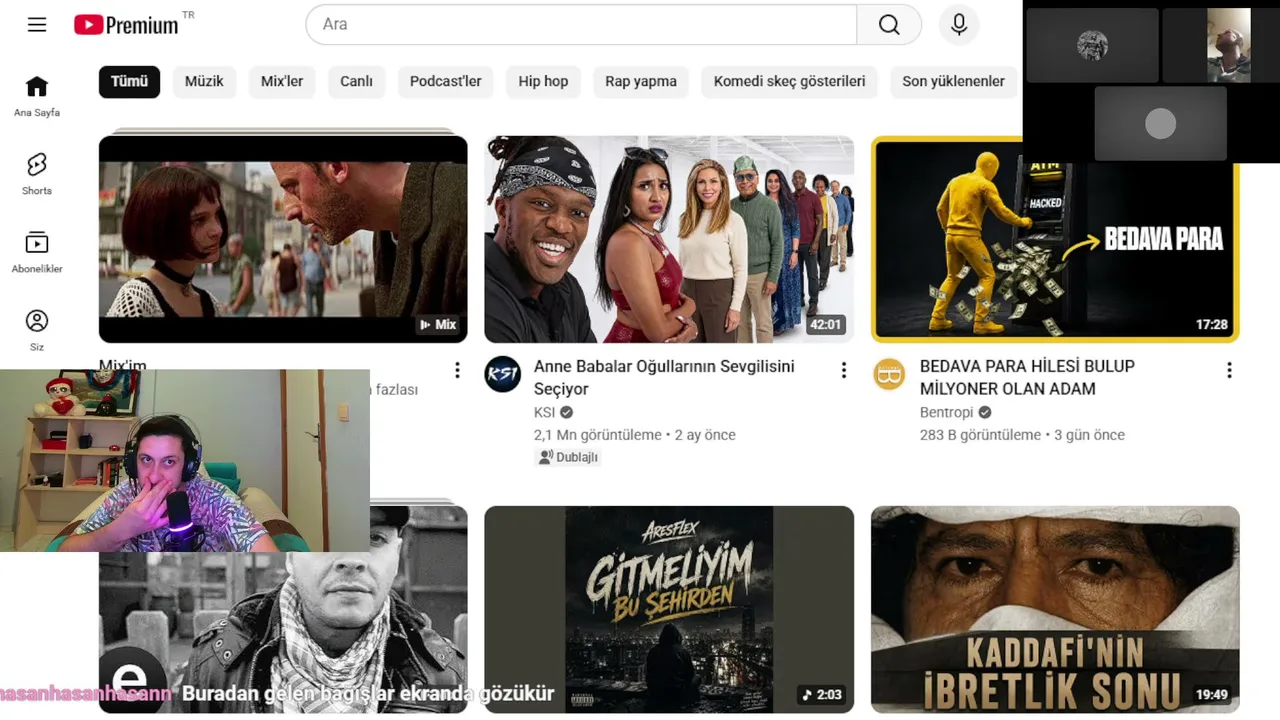
Task: Open Bentropi channel avatar
Action: pyautogui.click(x=889, y=374)
